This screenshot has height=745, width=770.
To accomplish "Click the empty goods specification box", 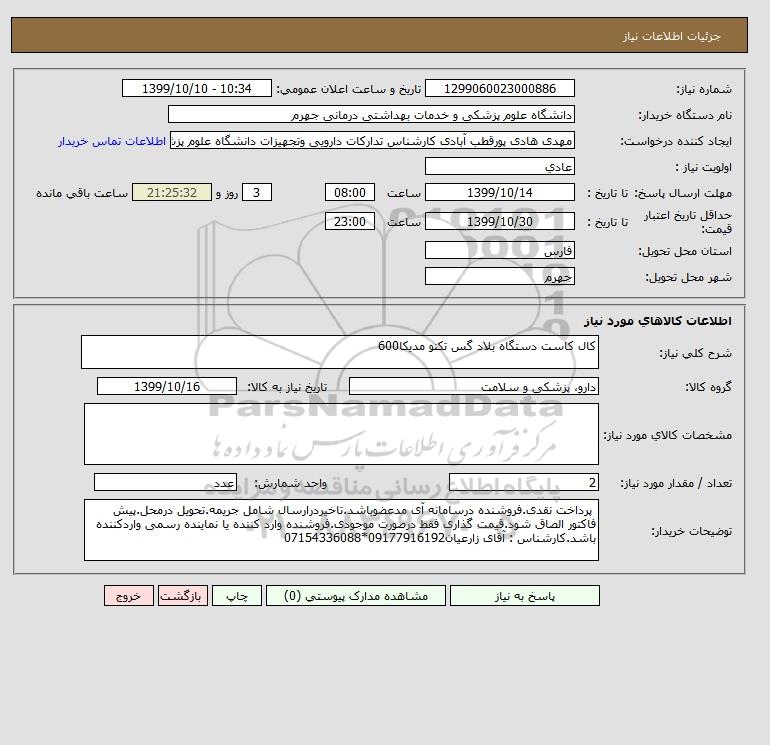I will click(341, 434).
